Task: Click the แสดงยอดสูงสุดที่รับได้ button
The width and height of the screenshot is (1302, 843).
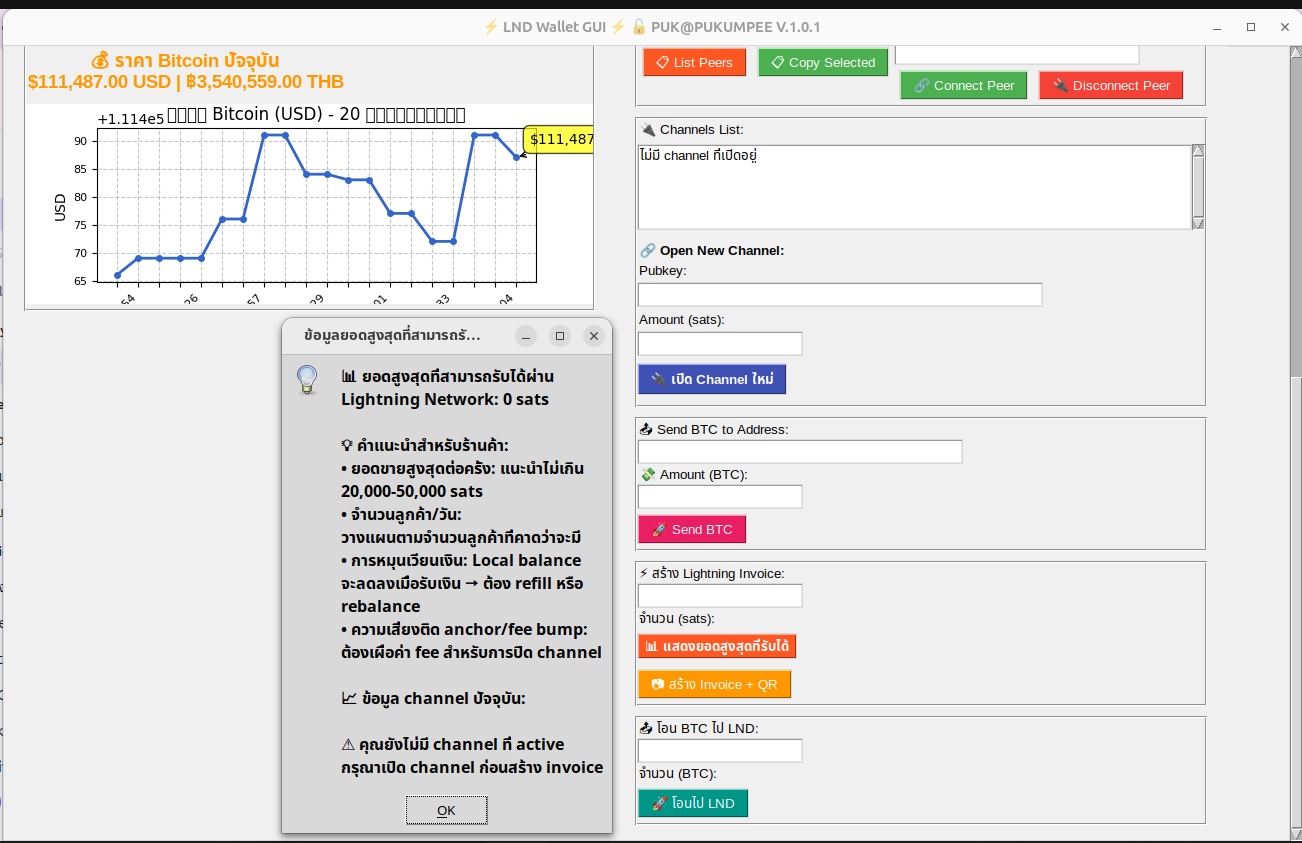Action: click(x=717, y=646)
